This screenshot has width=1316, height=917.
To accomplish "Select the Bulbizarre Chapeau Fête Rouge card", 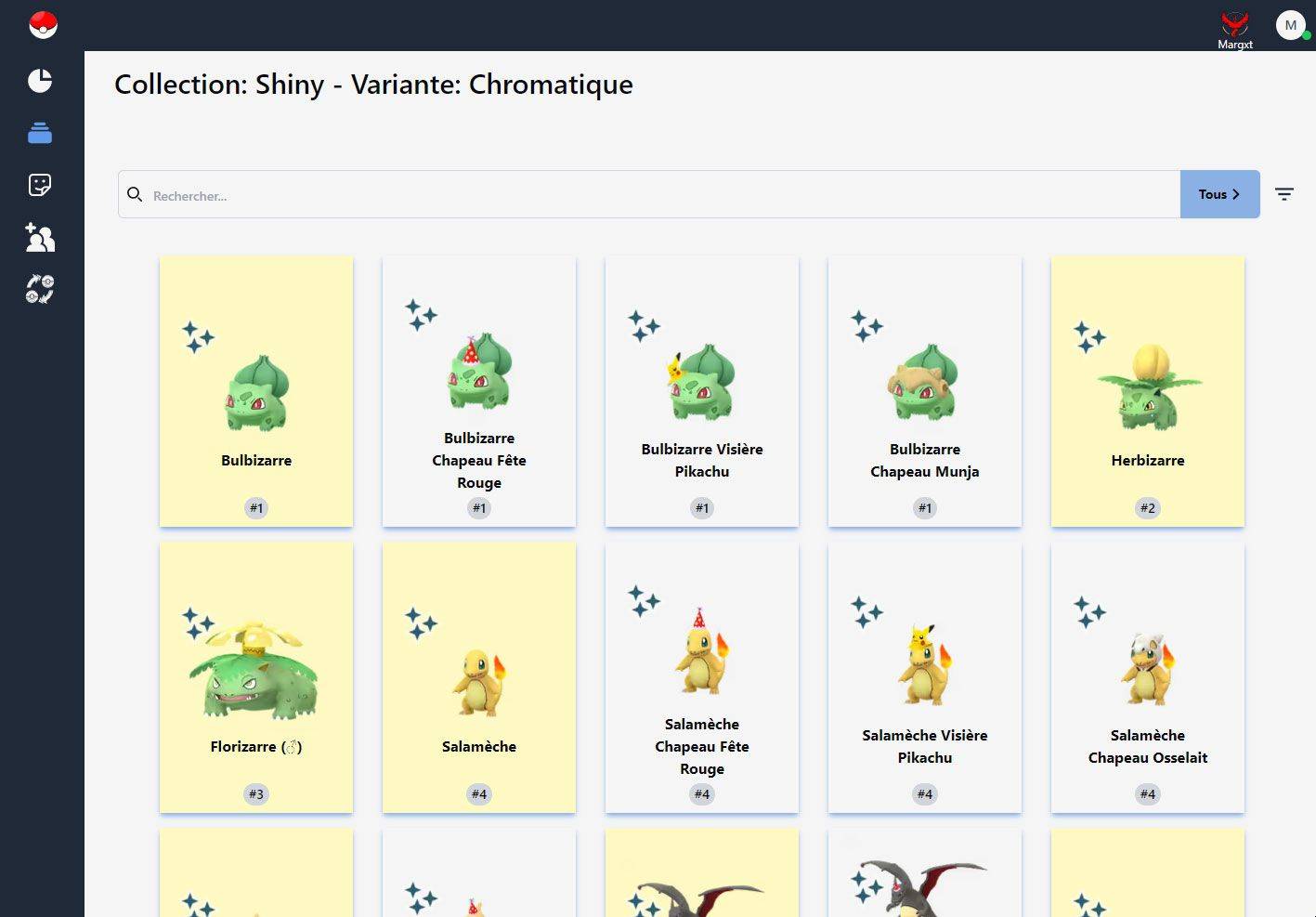I will 479,391.
